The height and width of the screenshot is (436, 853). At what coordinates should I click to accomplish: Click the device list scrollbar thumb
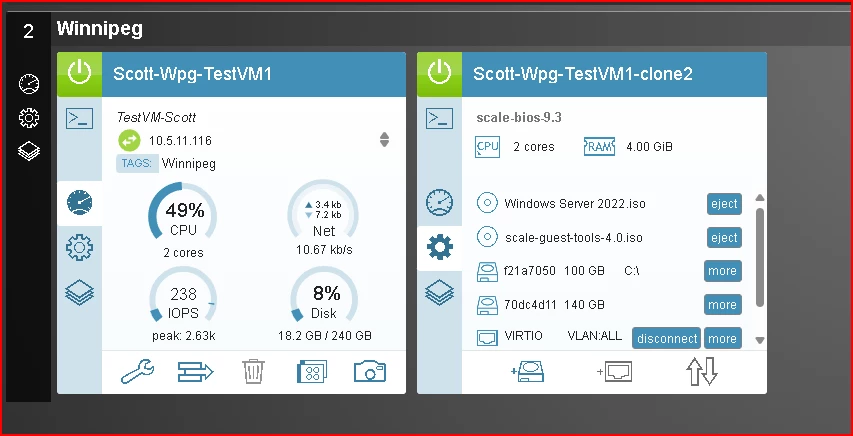tap(760, 259)
